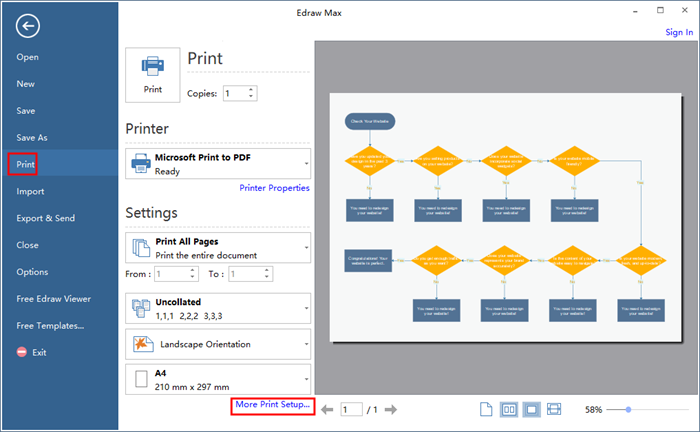Open Export & Send page

click(46, 218)
